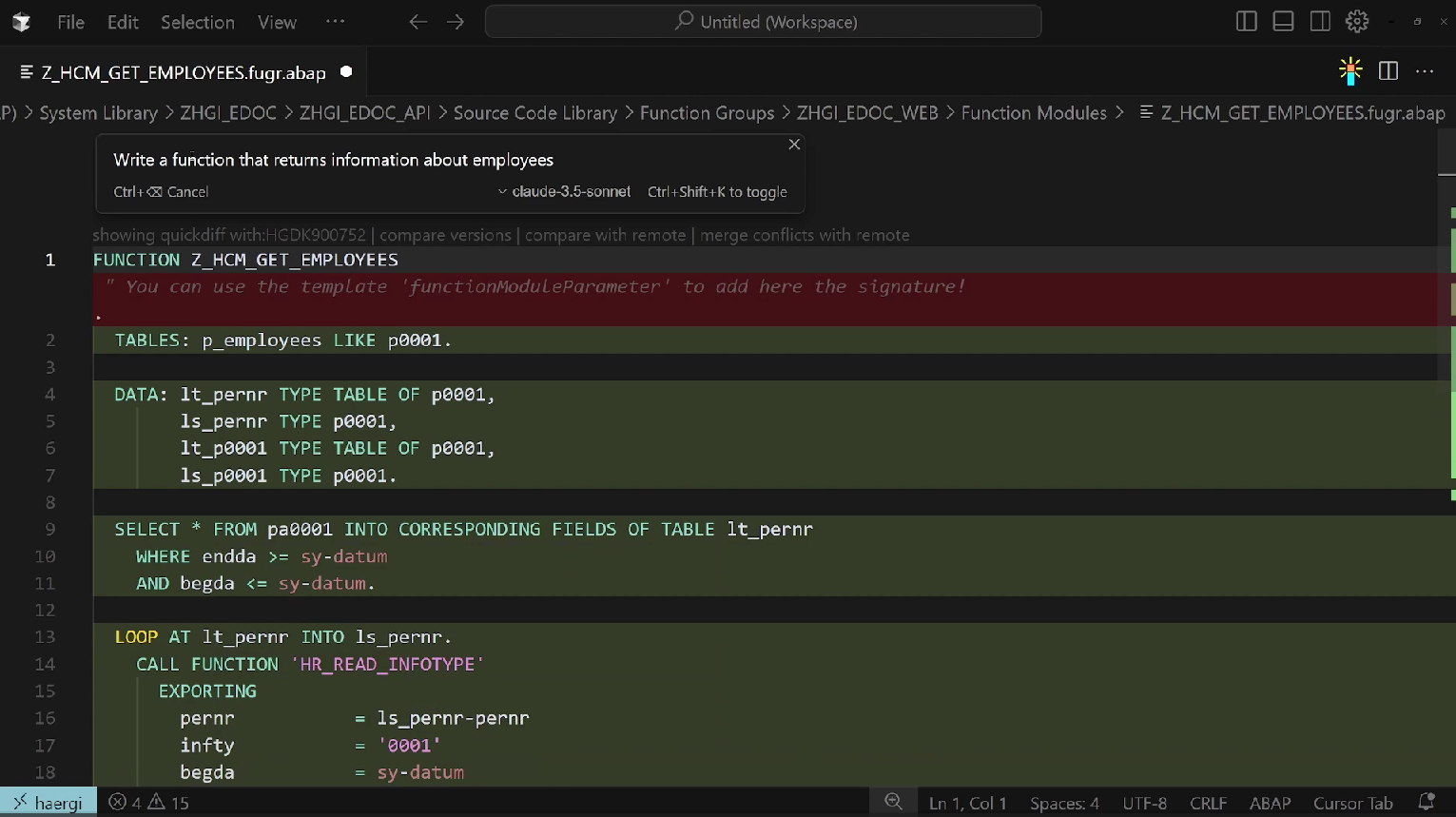Toggle the primary sidebar layout icon

(x=1247, y=22)
